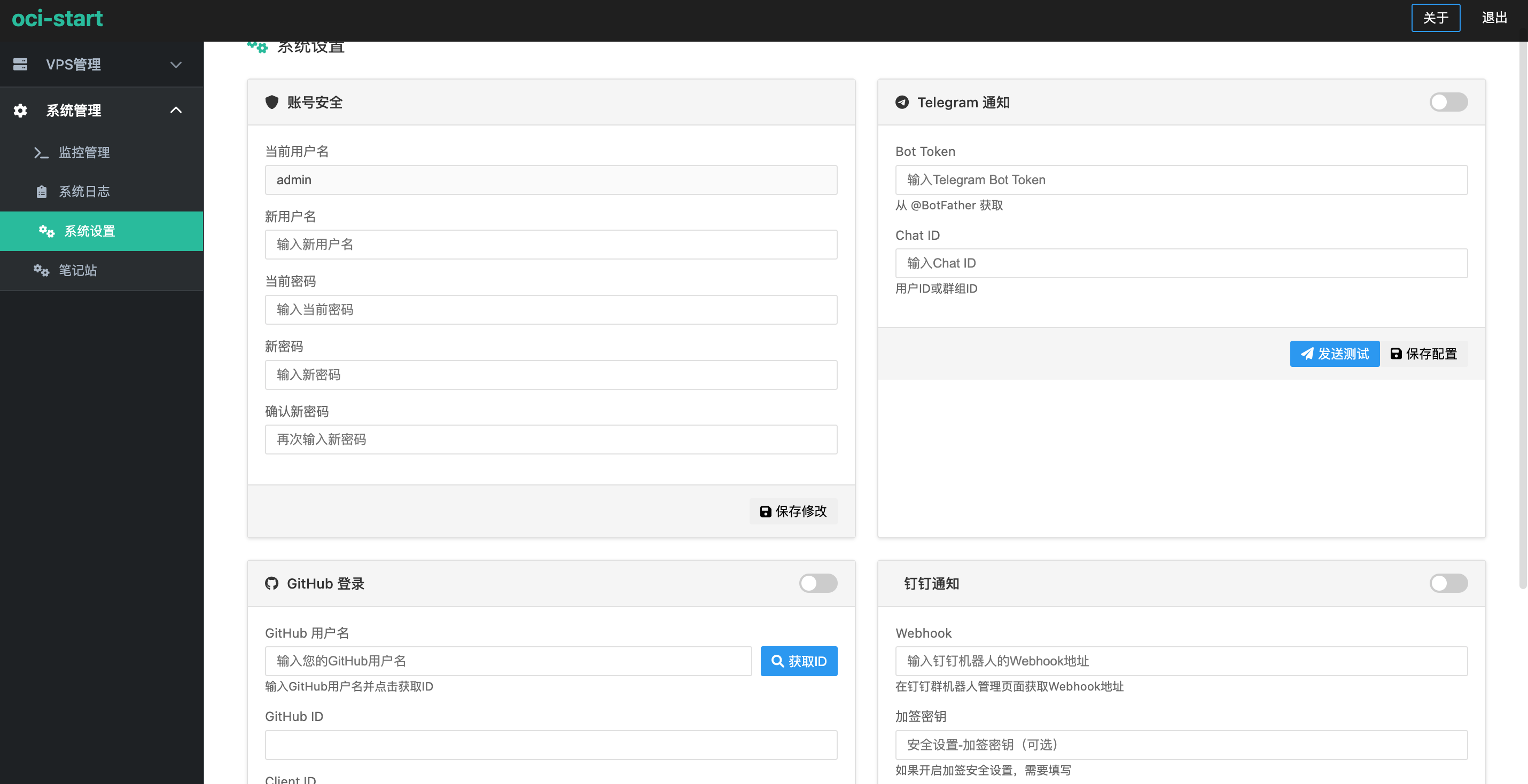Viewport: 1528px width, 784px height.
Task: Click the GitHub logo icon beside GitHub 登录
Action: click(x=271, y=584)
